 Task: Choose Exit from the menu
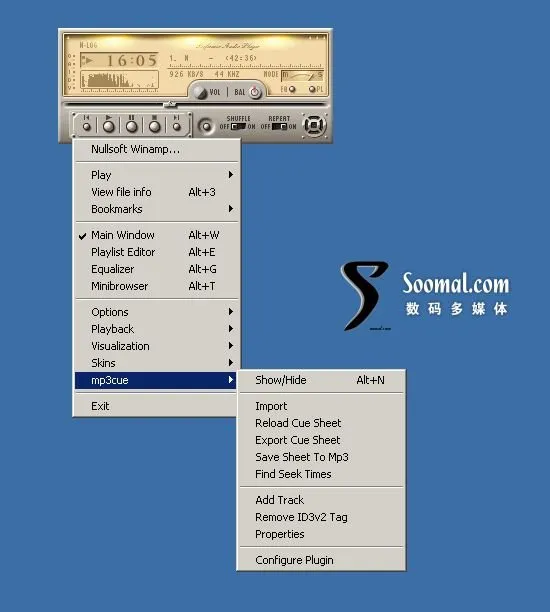point(156,406)
